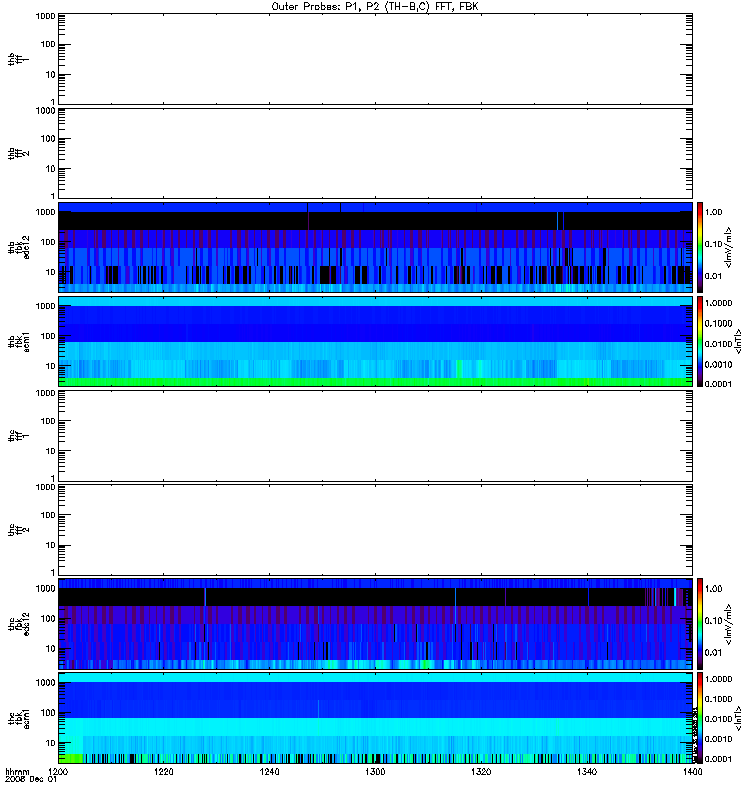Viewport: 750px width, 800px height.
Task: Click the <|nT|> unit label of thc scm1 color bar
Action: pos(738,718)
